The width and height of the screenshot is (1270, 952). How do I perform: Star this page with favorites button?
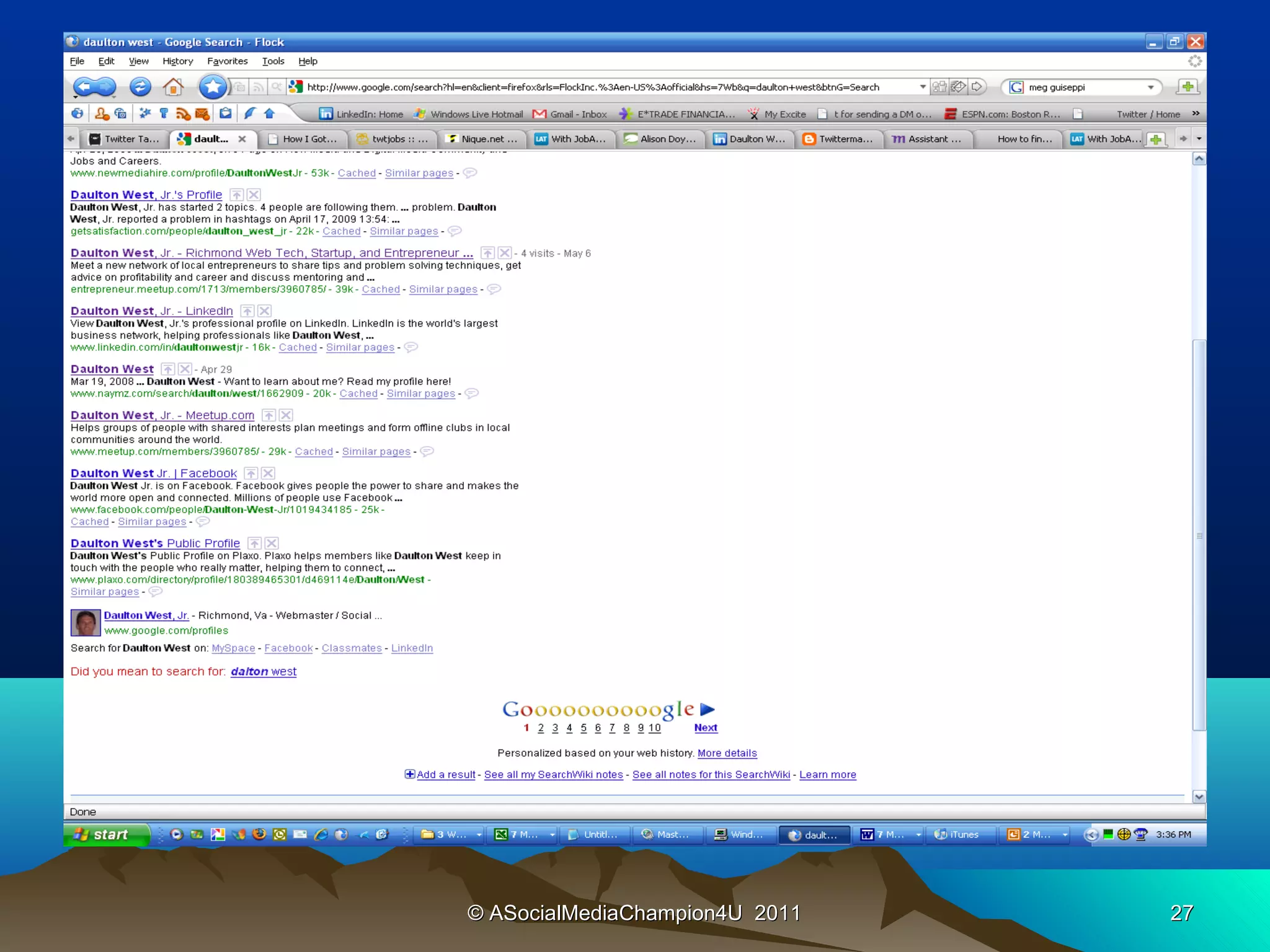(213, 87)
